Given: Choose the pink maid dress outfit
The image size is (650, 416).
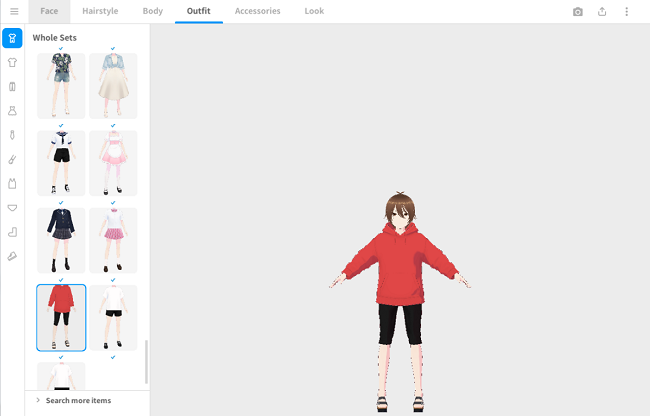Looking at the screenshot, I should [113, 162].
